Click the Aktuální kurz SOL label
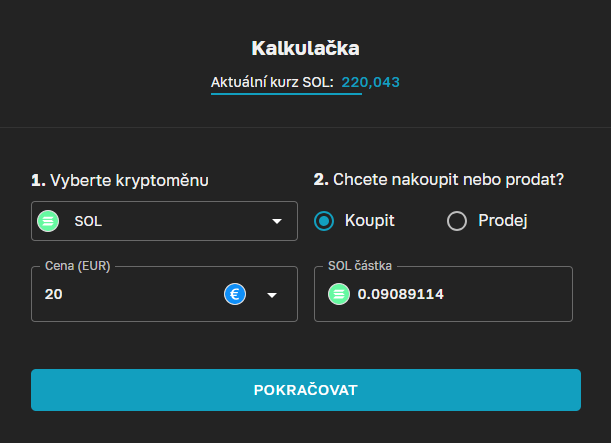The height and width of the screenshot is (443, 611). (272, 82)
